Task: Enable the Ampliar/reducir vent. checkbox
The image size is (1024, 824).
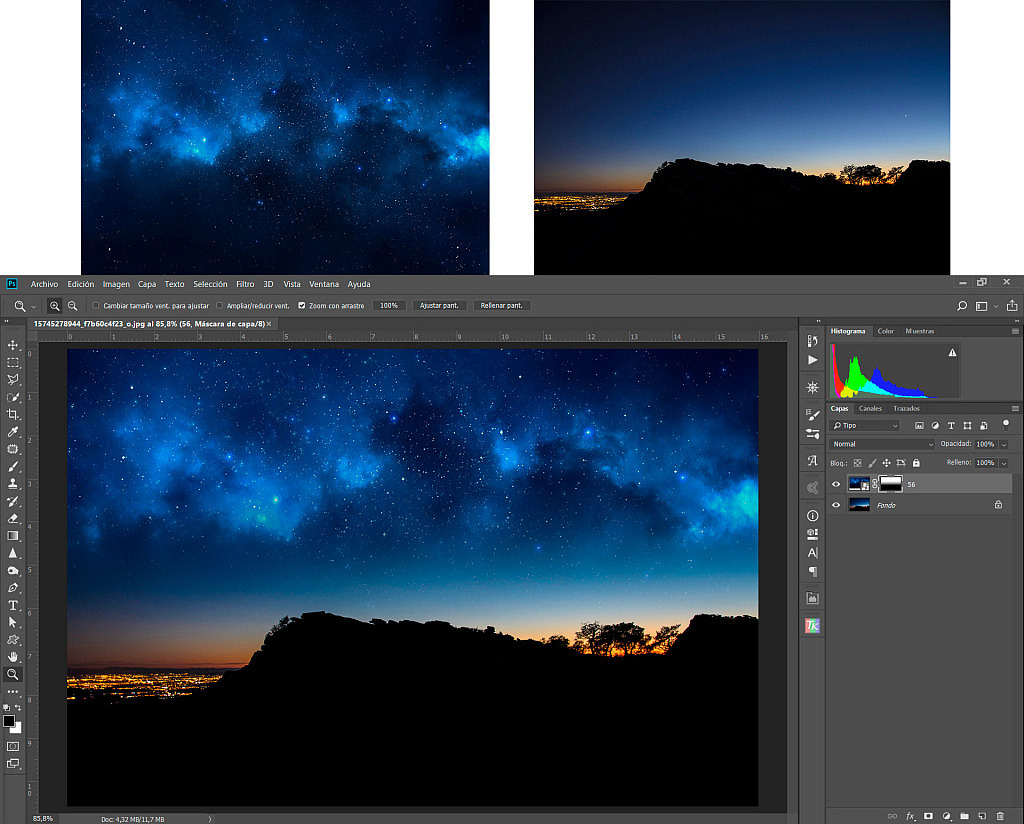Action: pos(219,305)
